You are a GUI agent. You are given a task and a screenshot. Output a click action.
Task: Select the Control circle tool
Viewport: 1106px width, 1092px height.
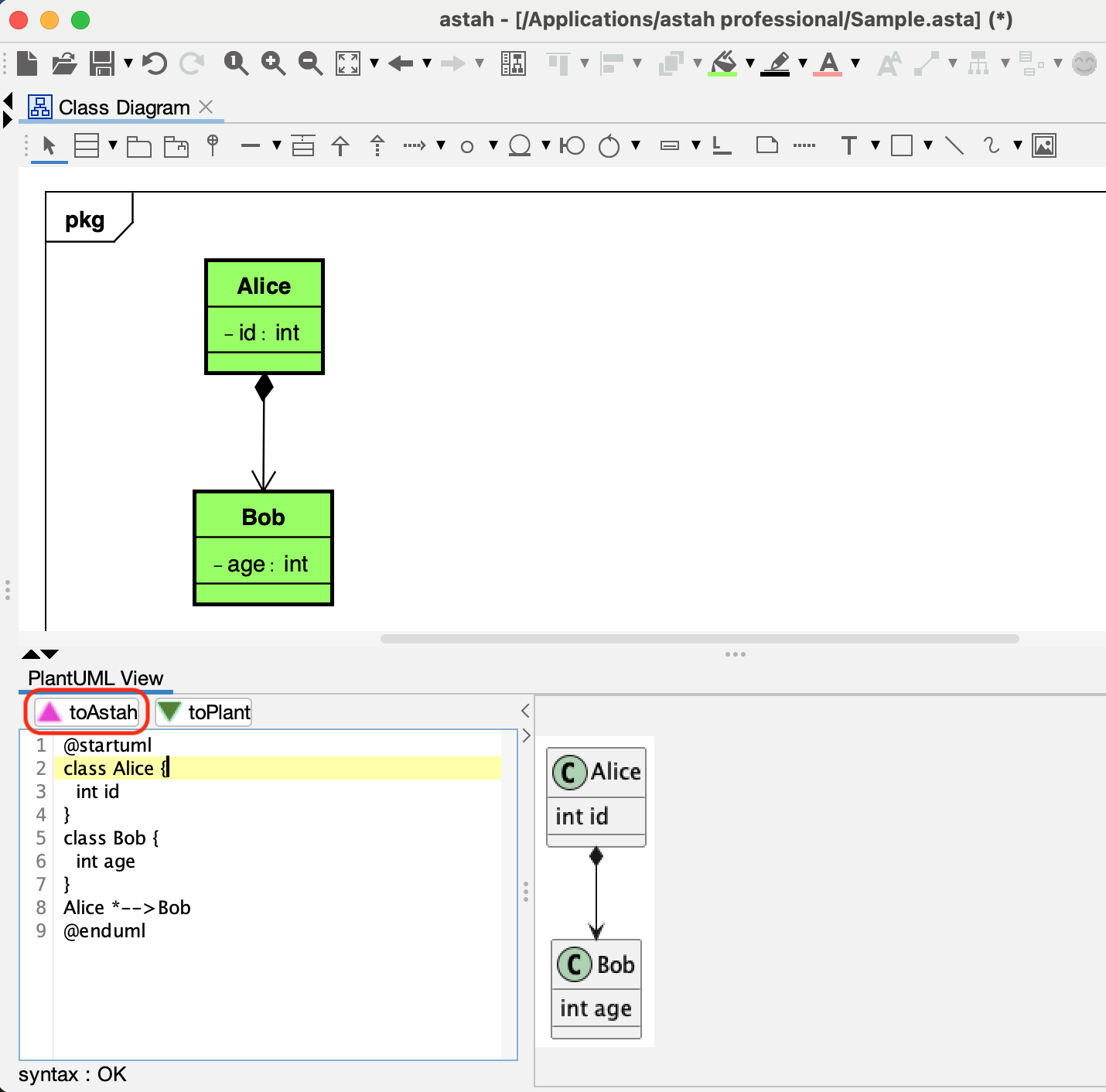tap(609, 145)
